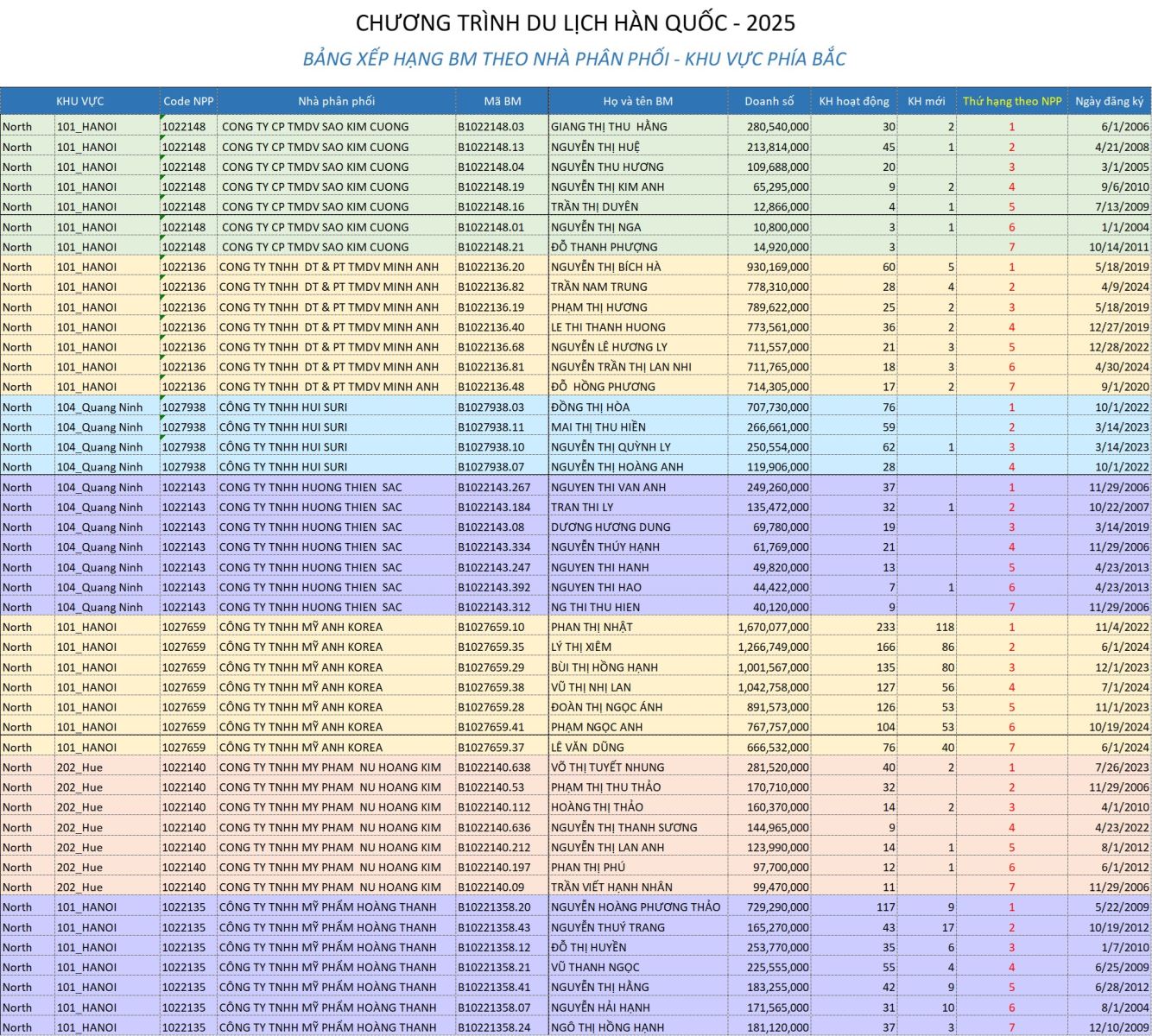This screenshot has height=1036, width=1152.
Task: Click the code 'B1022143.184'
Action: click(x=494, y=507)
